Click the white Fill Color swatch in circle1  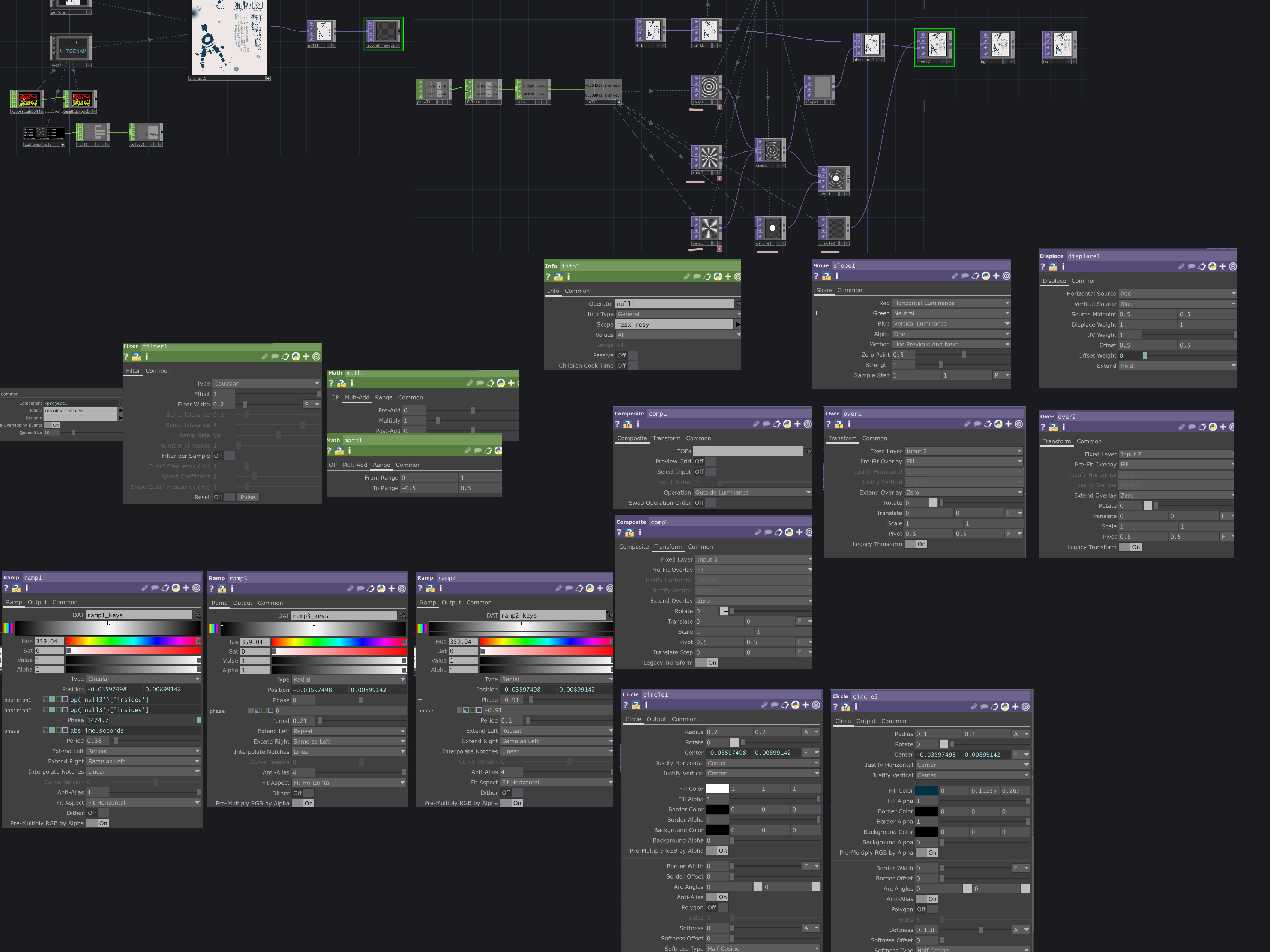(x=716, y=789)
